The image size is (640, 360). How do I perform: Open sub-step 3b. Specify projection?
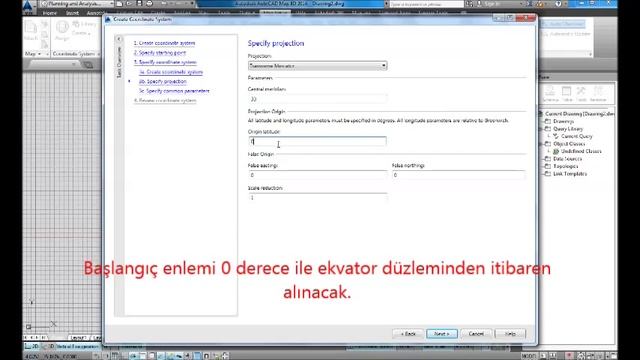(162, 82)
